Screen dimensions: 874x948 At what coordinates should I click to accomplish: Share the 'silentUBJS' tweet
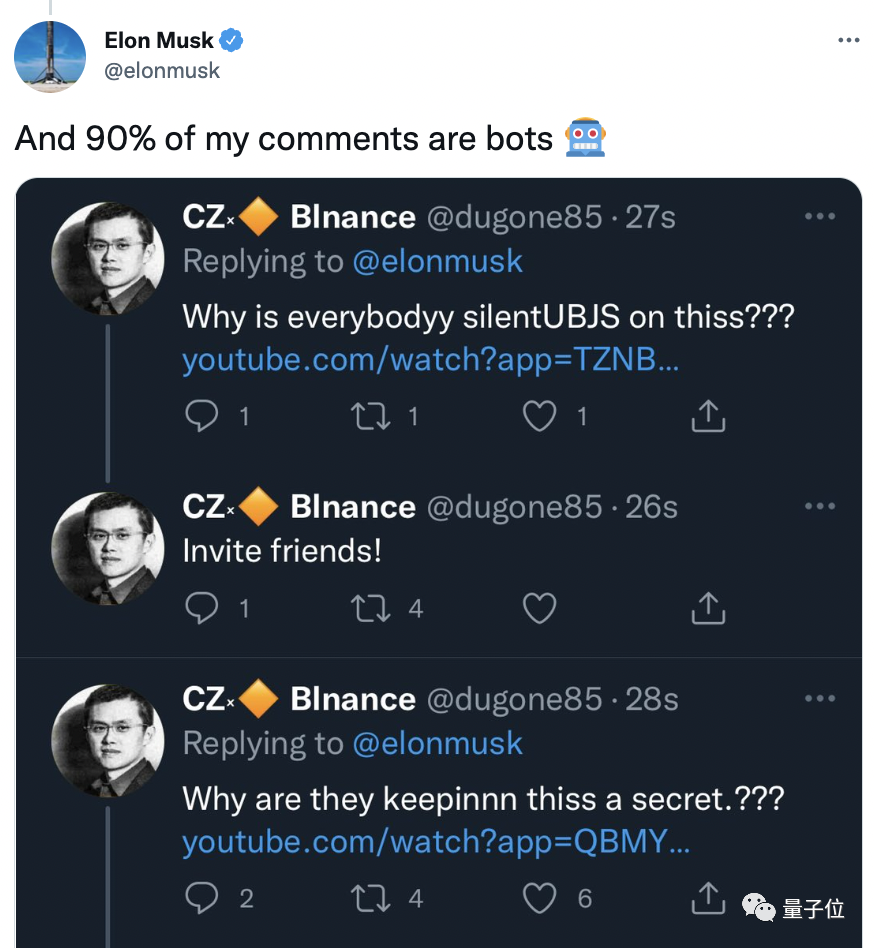(x=708, y=416)
